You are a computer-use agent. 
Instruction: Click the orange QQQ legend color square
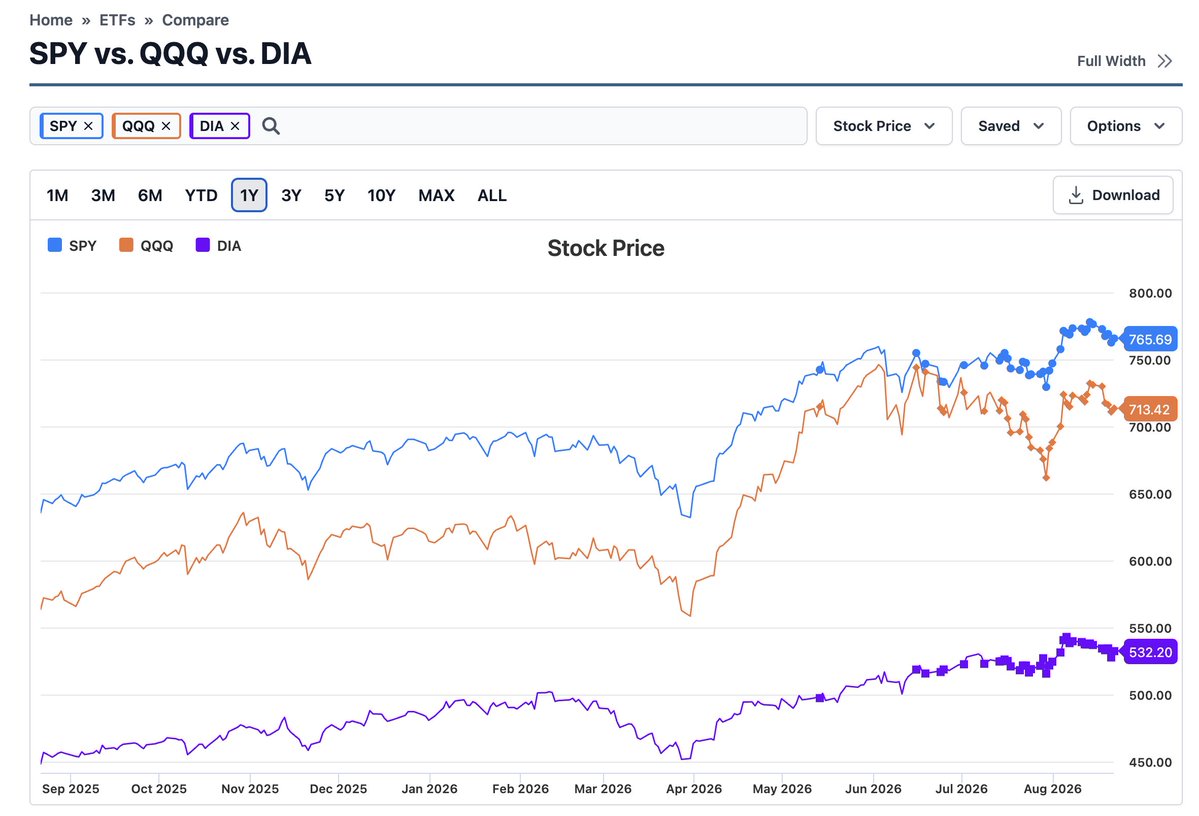126,245
